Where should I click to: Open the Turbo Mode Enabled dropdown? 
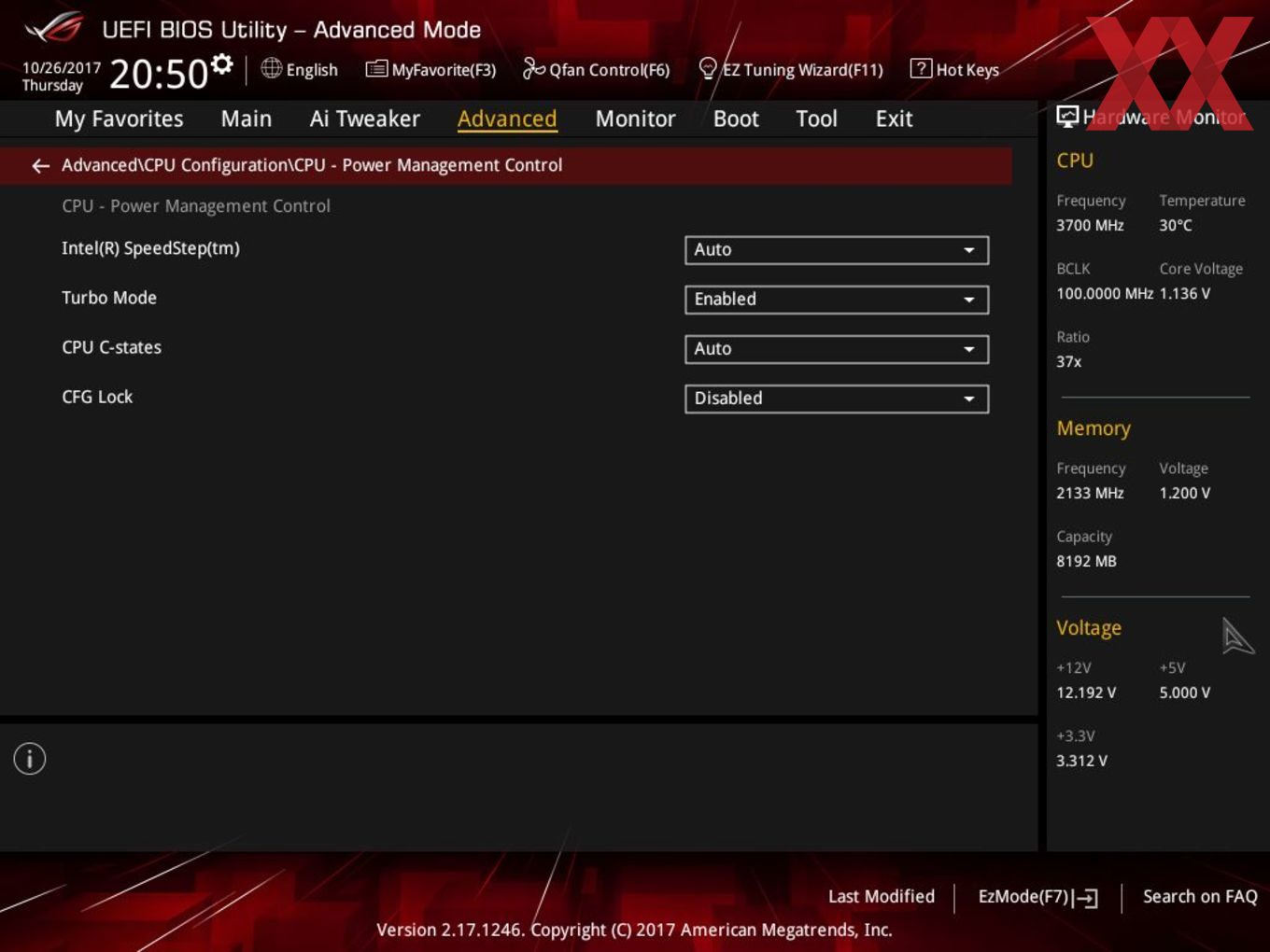click(837, 300)
